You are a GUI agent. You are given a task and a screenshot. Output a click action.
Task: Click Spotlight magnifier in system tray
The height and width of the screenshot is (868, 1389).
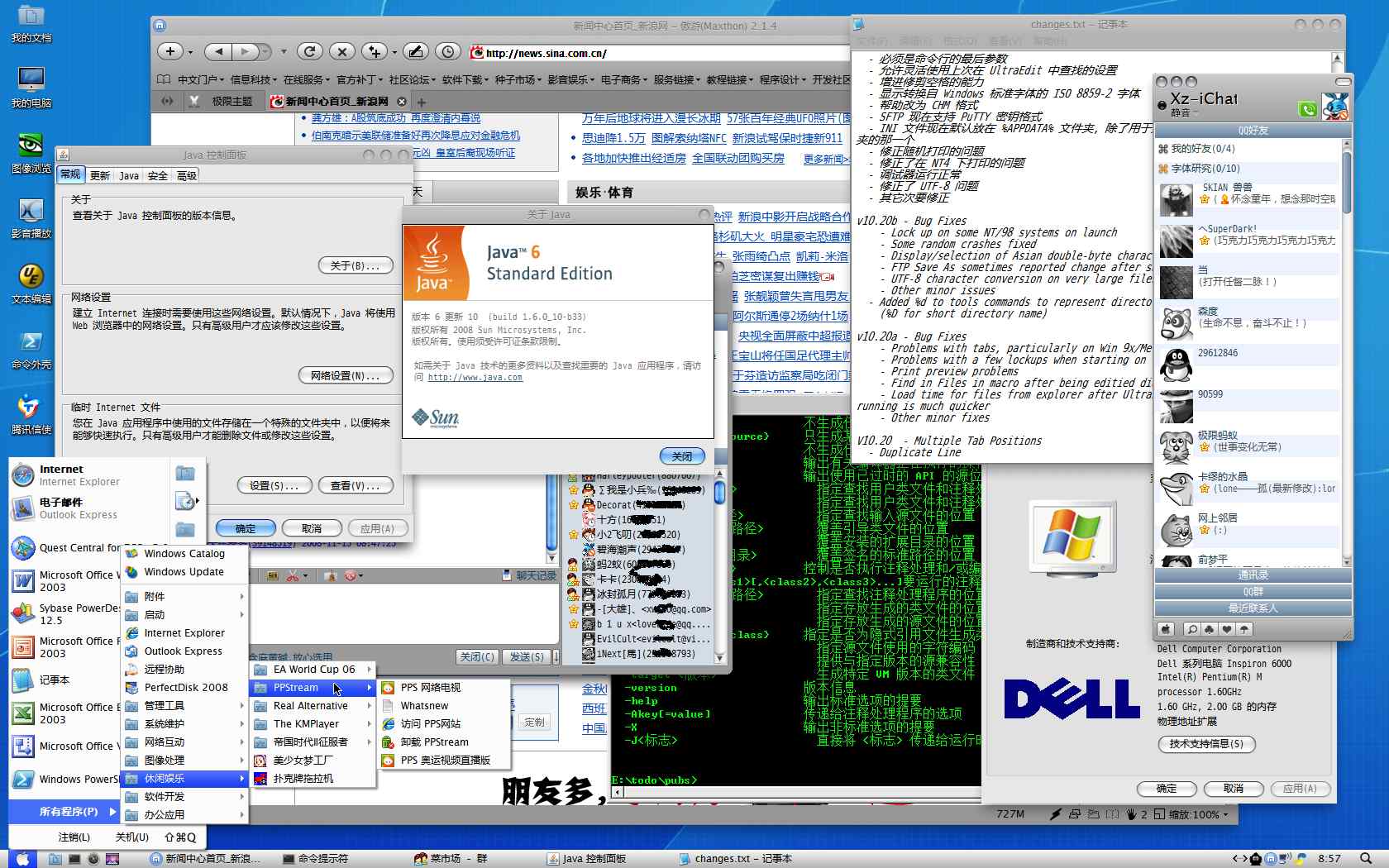[1367, 858]
